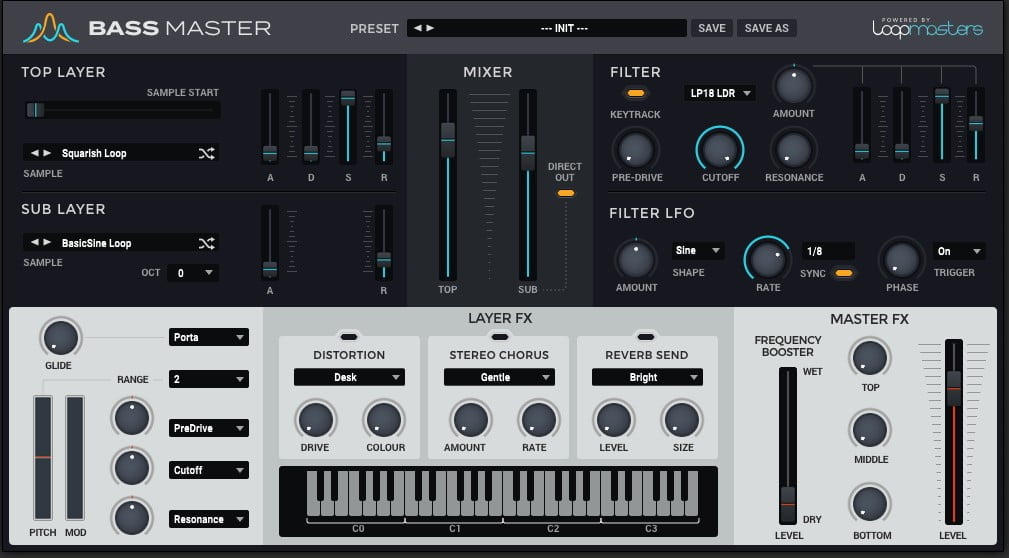1009x558 pixels.
Task: Click the Top Layer sample shuffle icon
Action: 206,153
